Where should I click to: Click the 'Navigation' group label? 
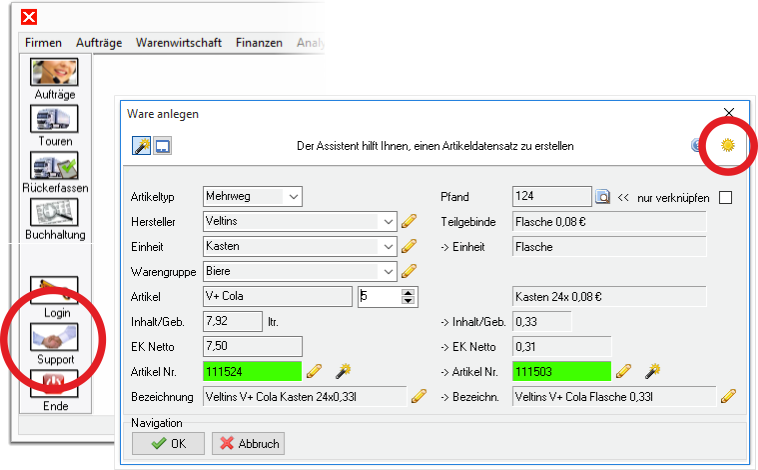point(157,423)
